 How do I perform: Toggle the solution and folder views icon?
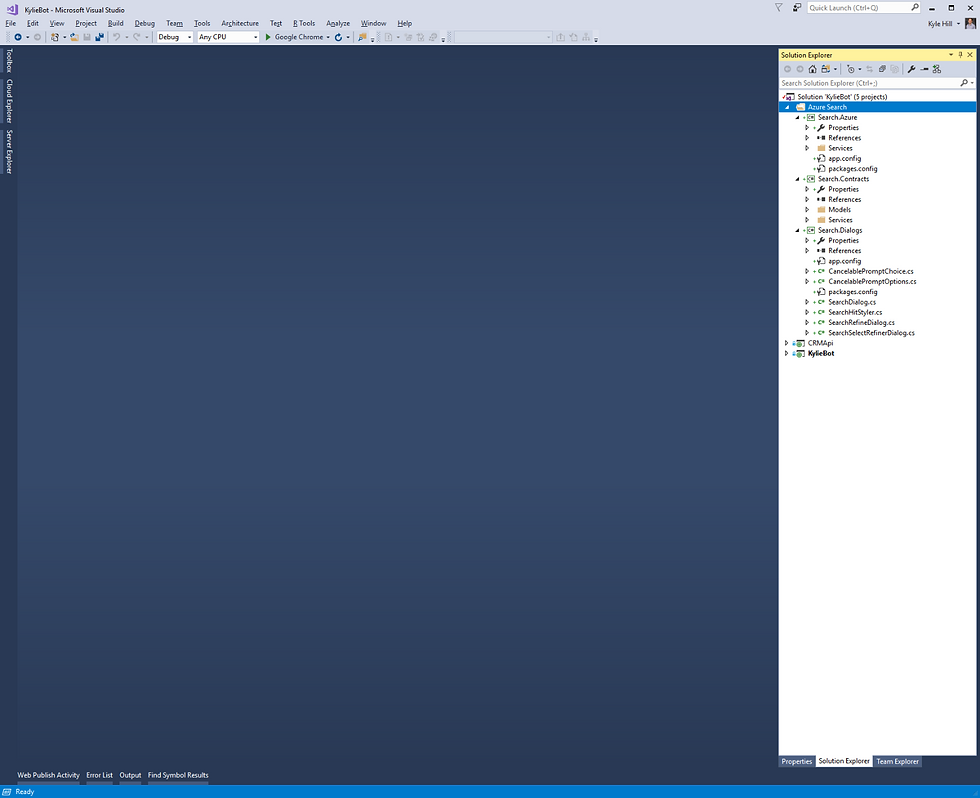coord(826,69)
